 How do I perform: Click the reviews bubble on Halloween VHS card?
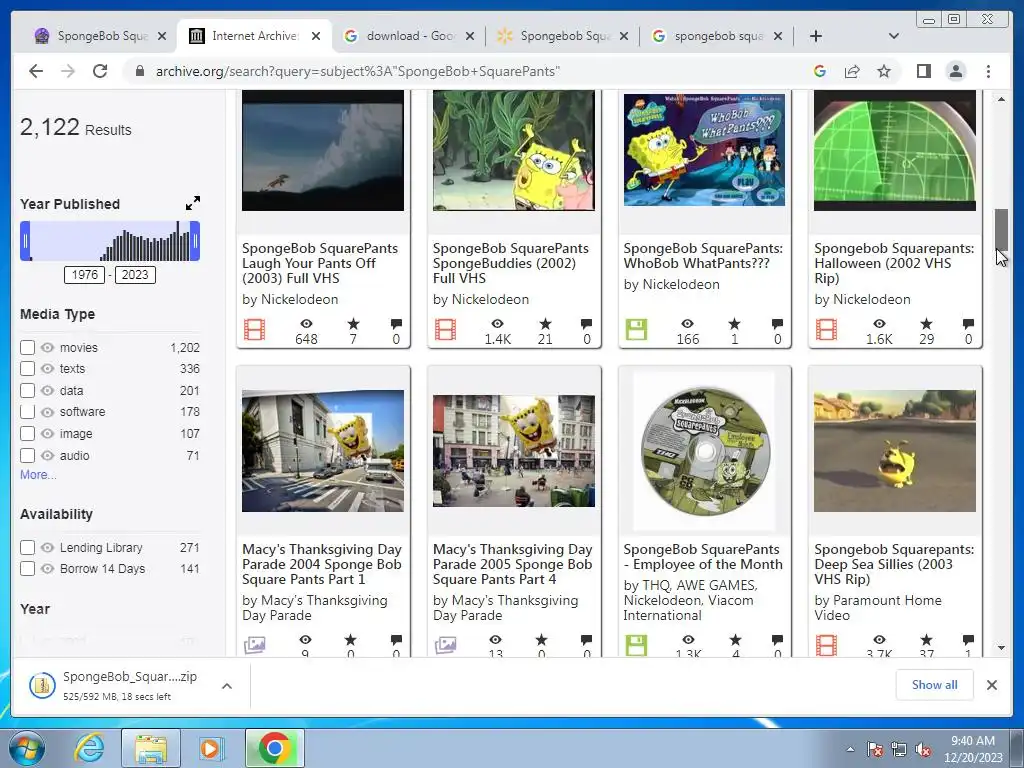(968, 323)
